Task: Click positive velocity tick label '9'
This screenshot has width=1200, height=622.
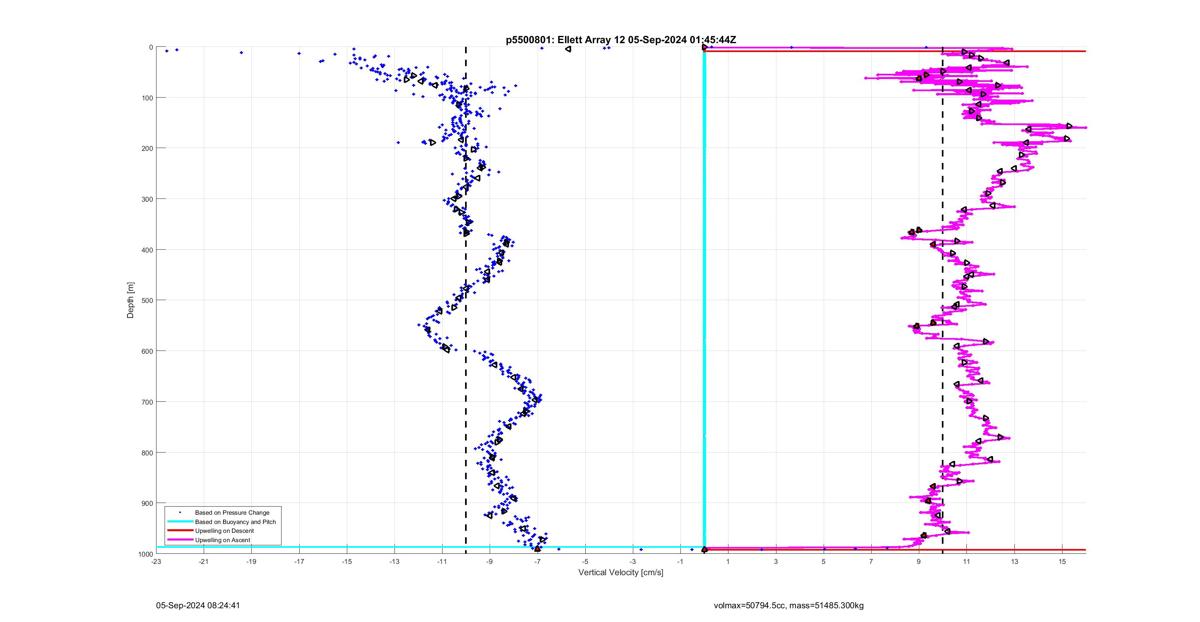Action: [919, 562]
